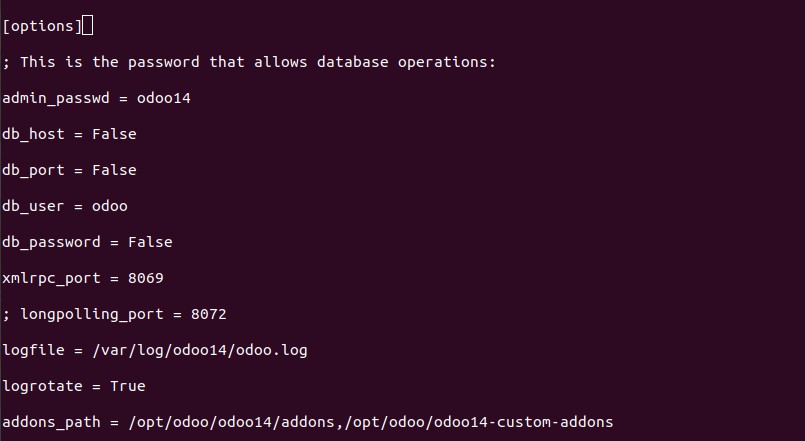805x441 pixels.
Task: Click the logrotate True value
Action: coord(127,386)
